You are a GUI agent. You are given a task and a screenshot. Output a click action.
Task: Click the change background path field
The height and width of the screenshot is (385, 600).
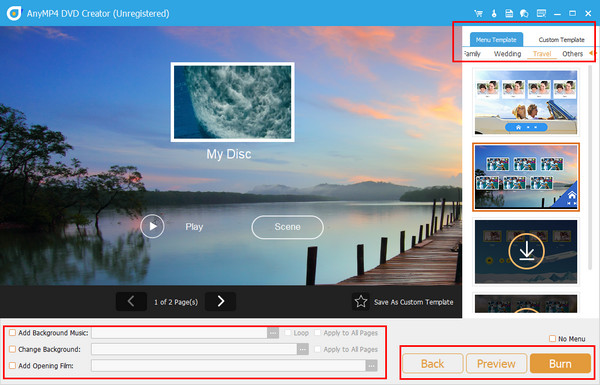[x=194, y=349]
